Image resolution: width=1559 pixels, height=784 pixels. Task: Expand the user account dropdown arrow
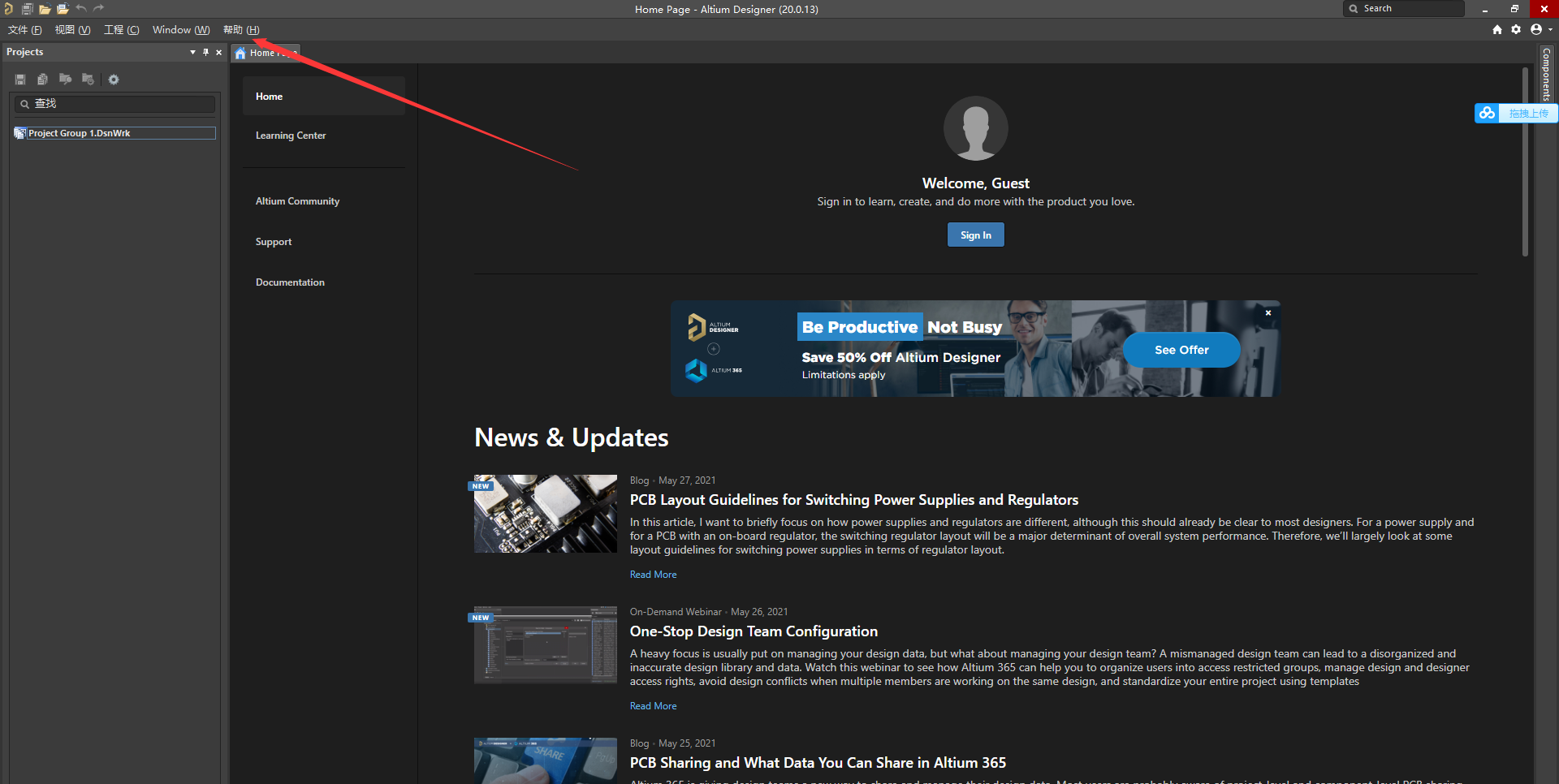[x=1550, y=29]
